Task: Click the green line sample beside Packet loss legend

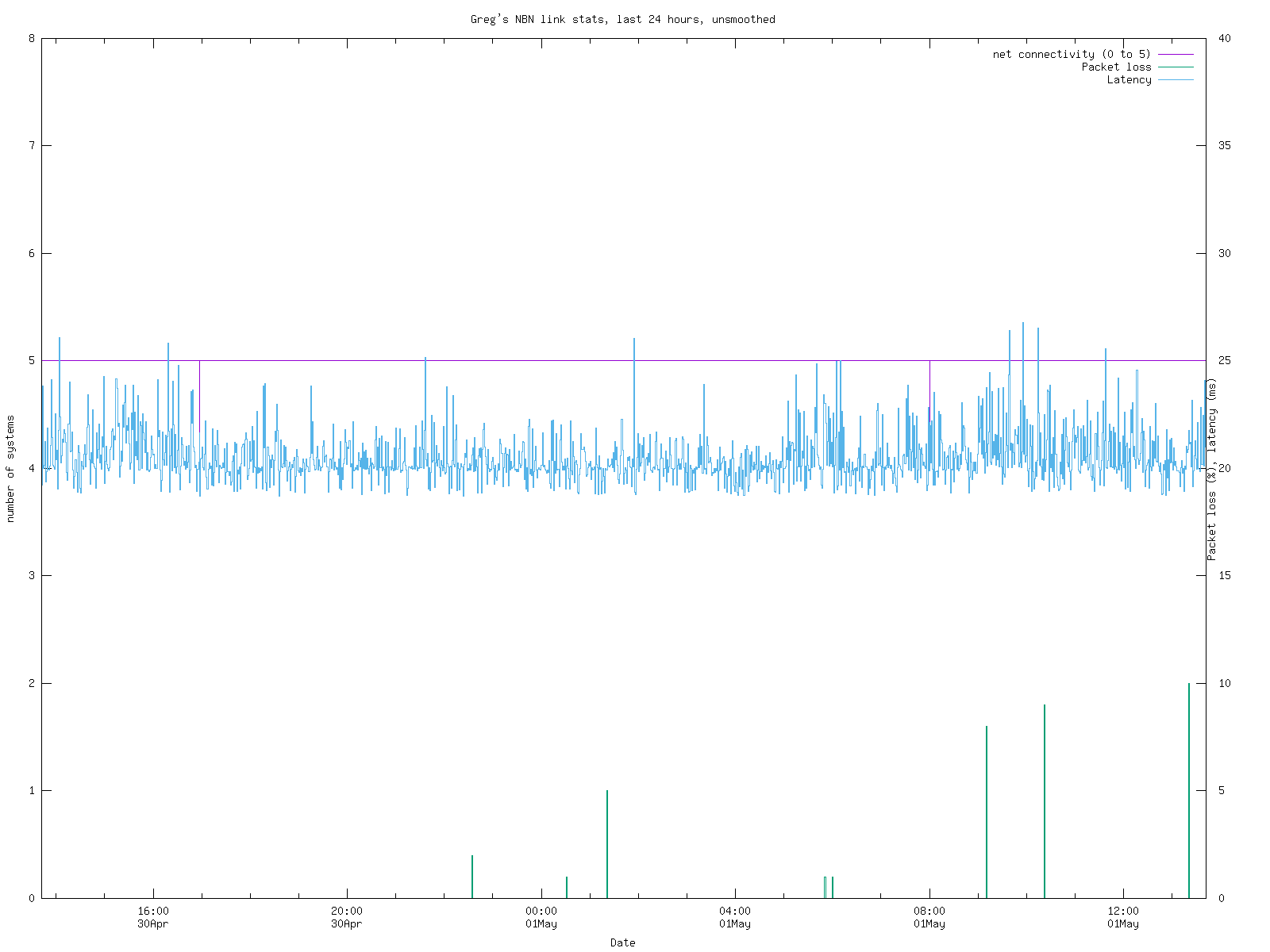Action: (1176, 67)
